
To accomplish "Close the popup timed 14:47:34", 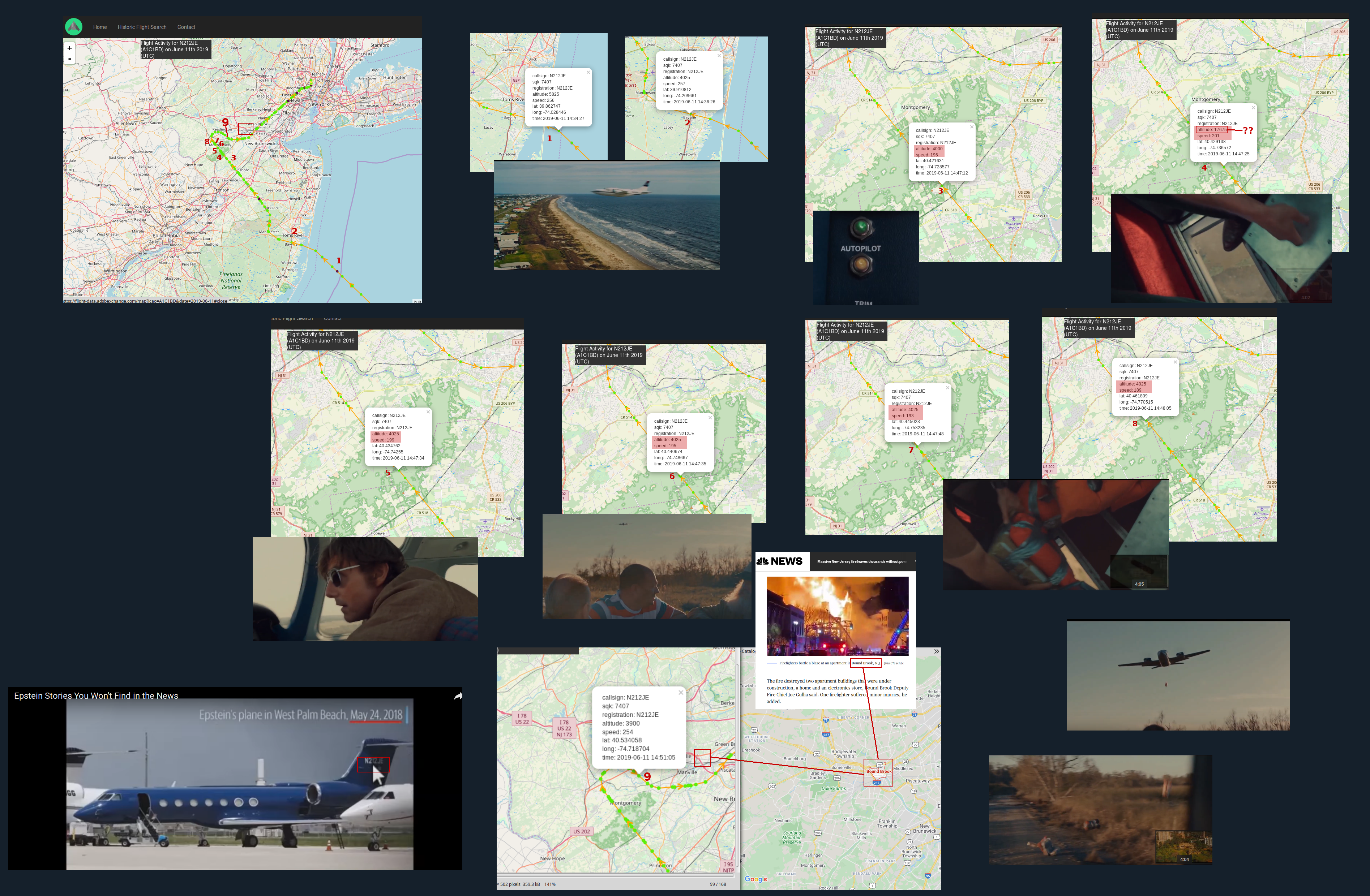I will click(428, 412).
